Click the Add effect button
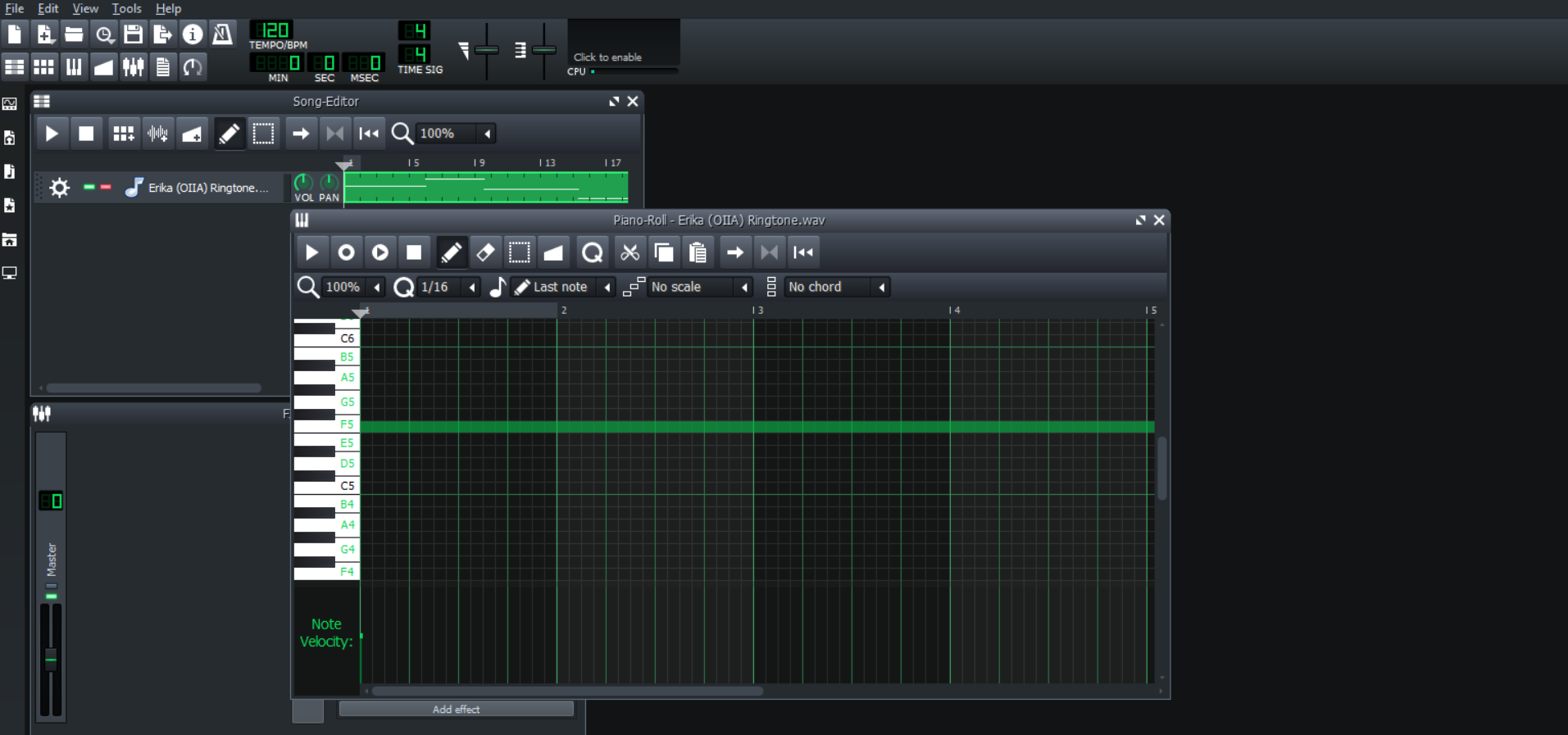 click(x=456, y=710)
